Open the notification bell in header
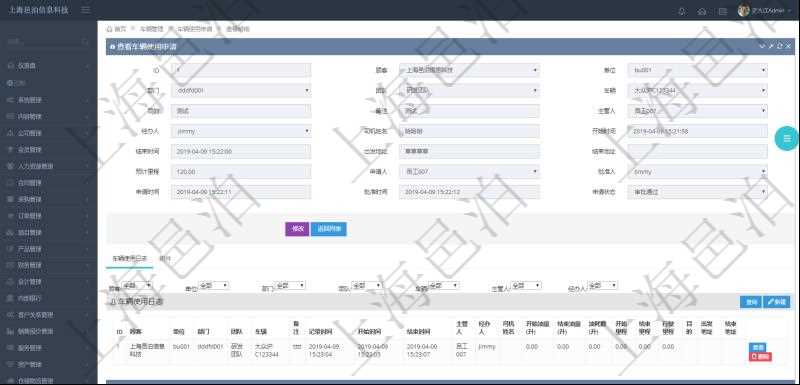 [682, 11]
